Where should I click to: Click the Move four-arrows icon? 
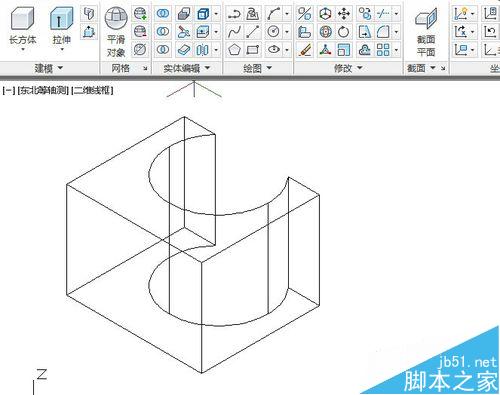point(344,14)
